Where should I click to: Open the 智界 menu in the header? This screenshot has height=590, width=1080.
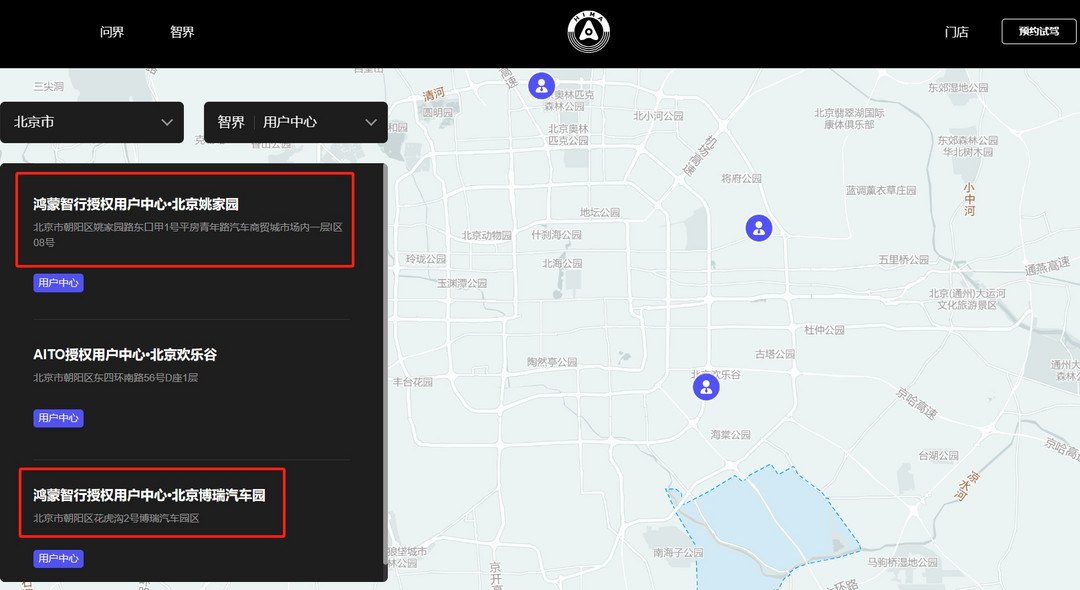pos(182,32)
